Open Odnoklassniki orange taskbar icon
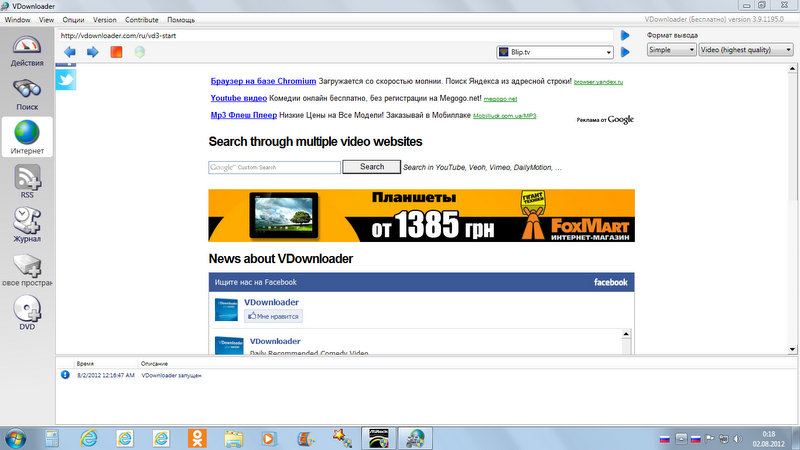 tap(197, 438)
